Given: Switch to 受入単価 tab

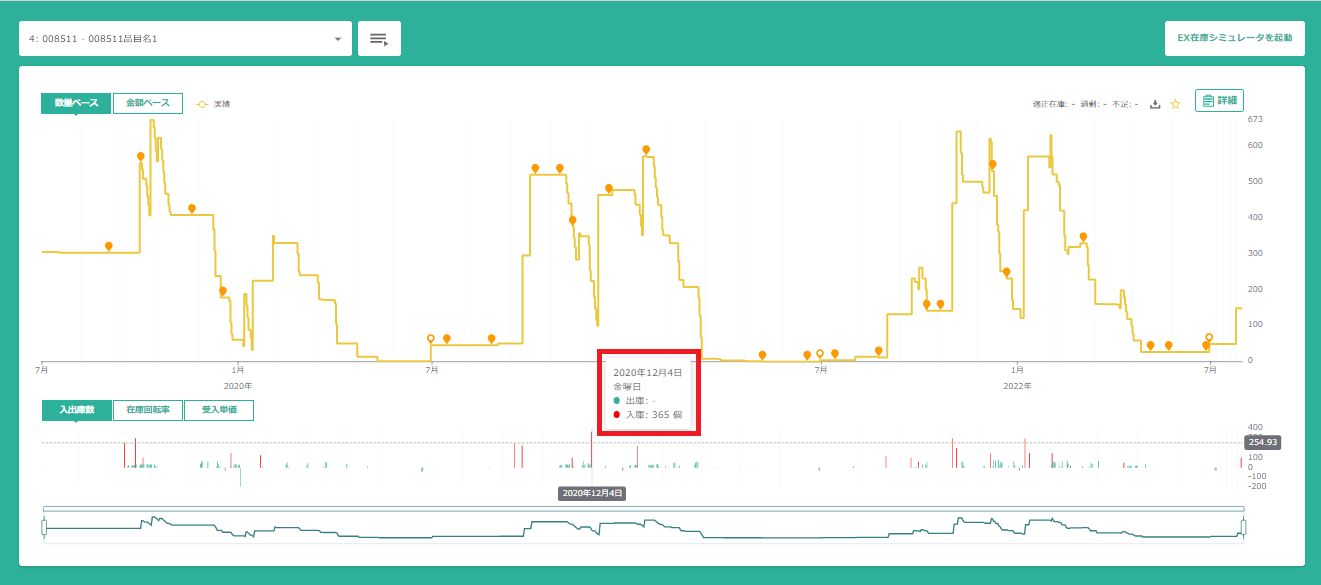Looking at the screenshot, I should (219, 410).
